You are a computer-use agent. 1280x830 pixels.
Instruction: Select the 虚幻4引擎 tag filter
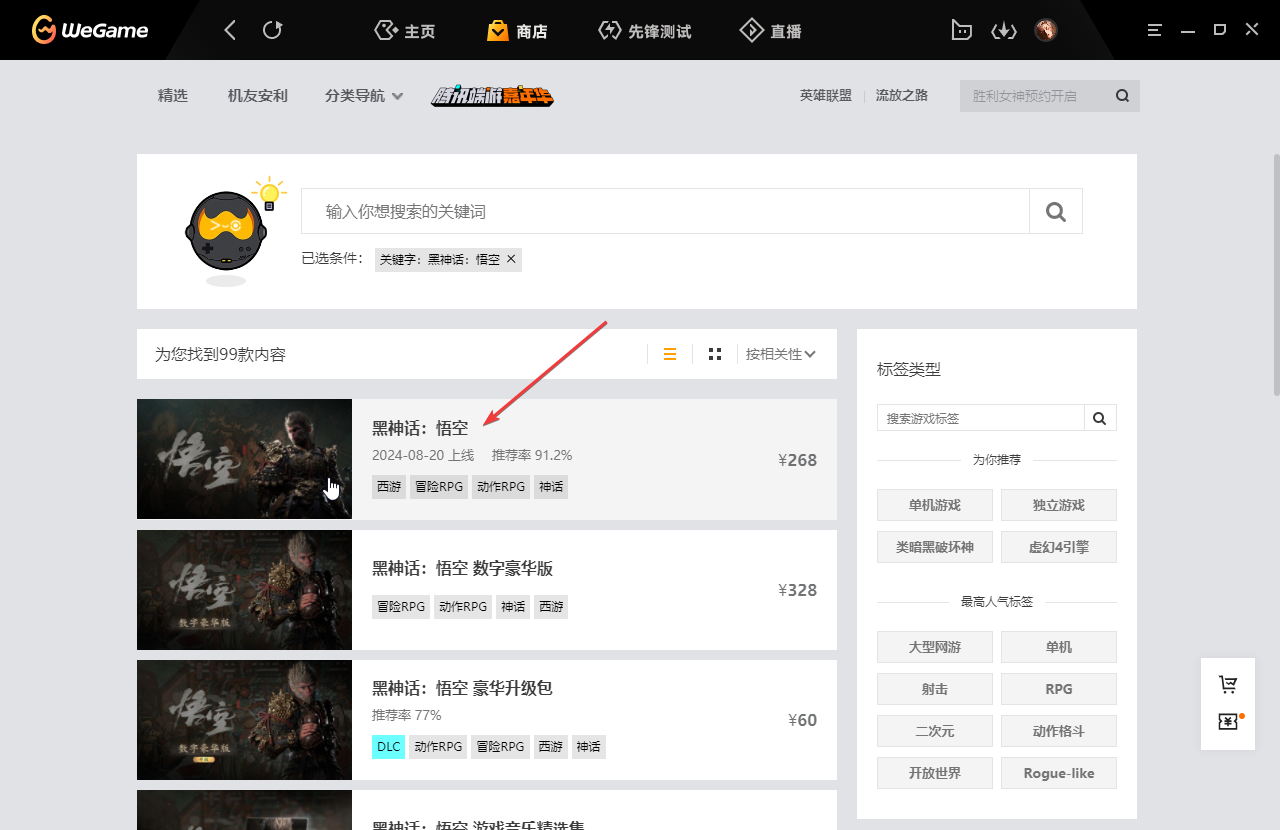[x=1059, y=547]
